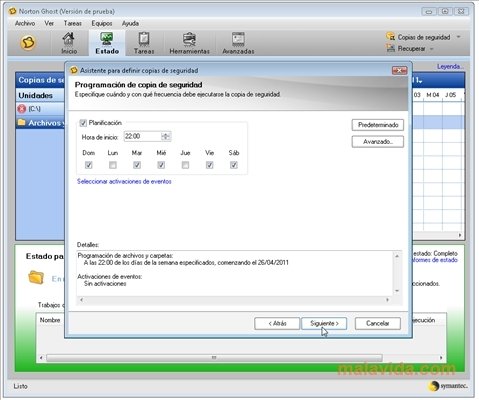Click jobs list scroll right arrow
479x400 pixels.
coord(441,358)
